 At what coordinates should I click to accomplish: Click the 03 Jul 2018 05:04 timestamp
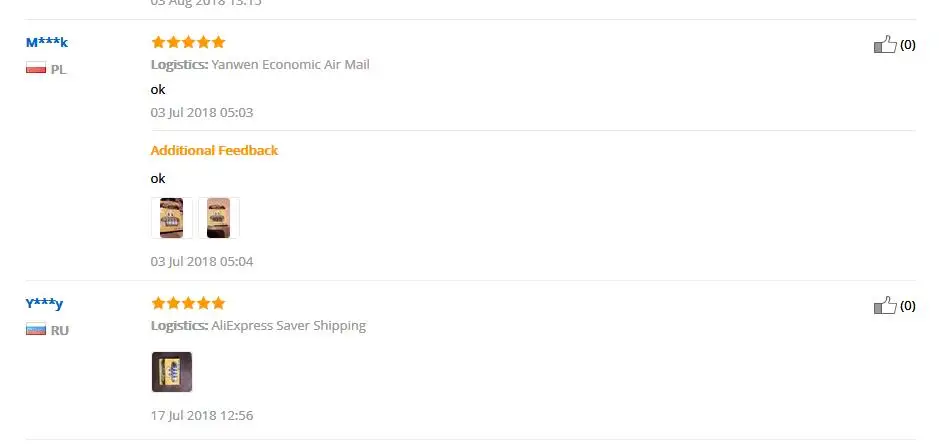(x=202, y=262)
